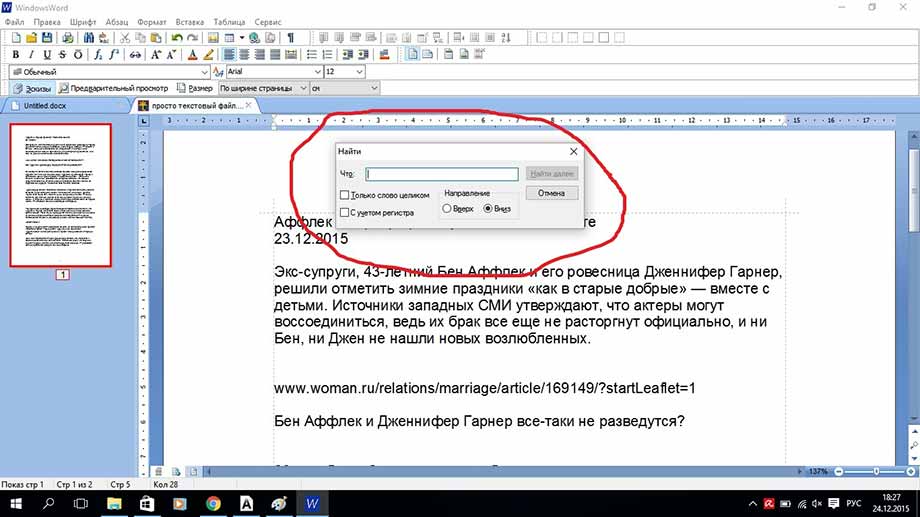Insert numbered list
The width and height of the screenshot is (920, 517).
pos(327,55)
